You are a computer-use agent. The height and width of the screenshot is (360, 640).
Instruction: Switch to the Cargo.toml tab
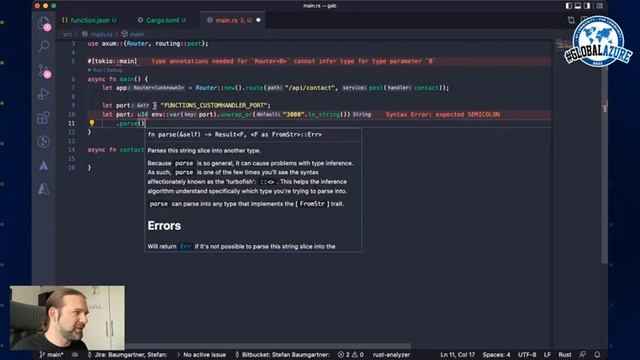click(x=162, y=20)
